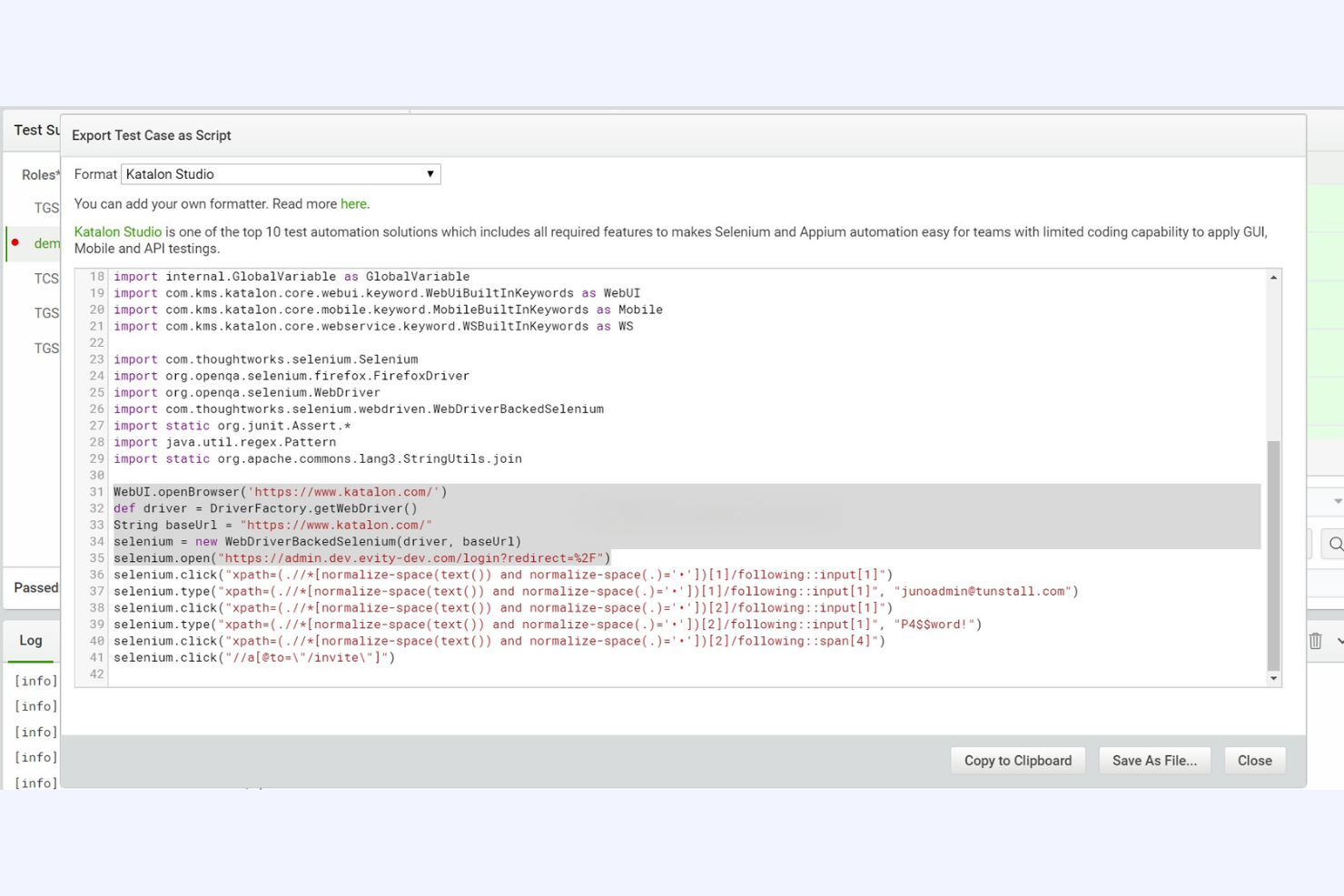Click the search magnifier icon
The width and height of the screenshot is (1344, 896).
pyautogui.click(x=1334, y=544)
